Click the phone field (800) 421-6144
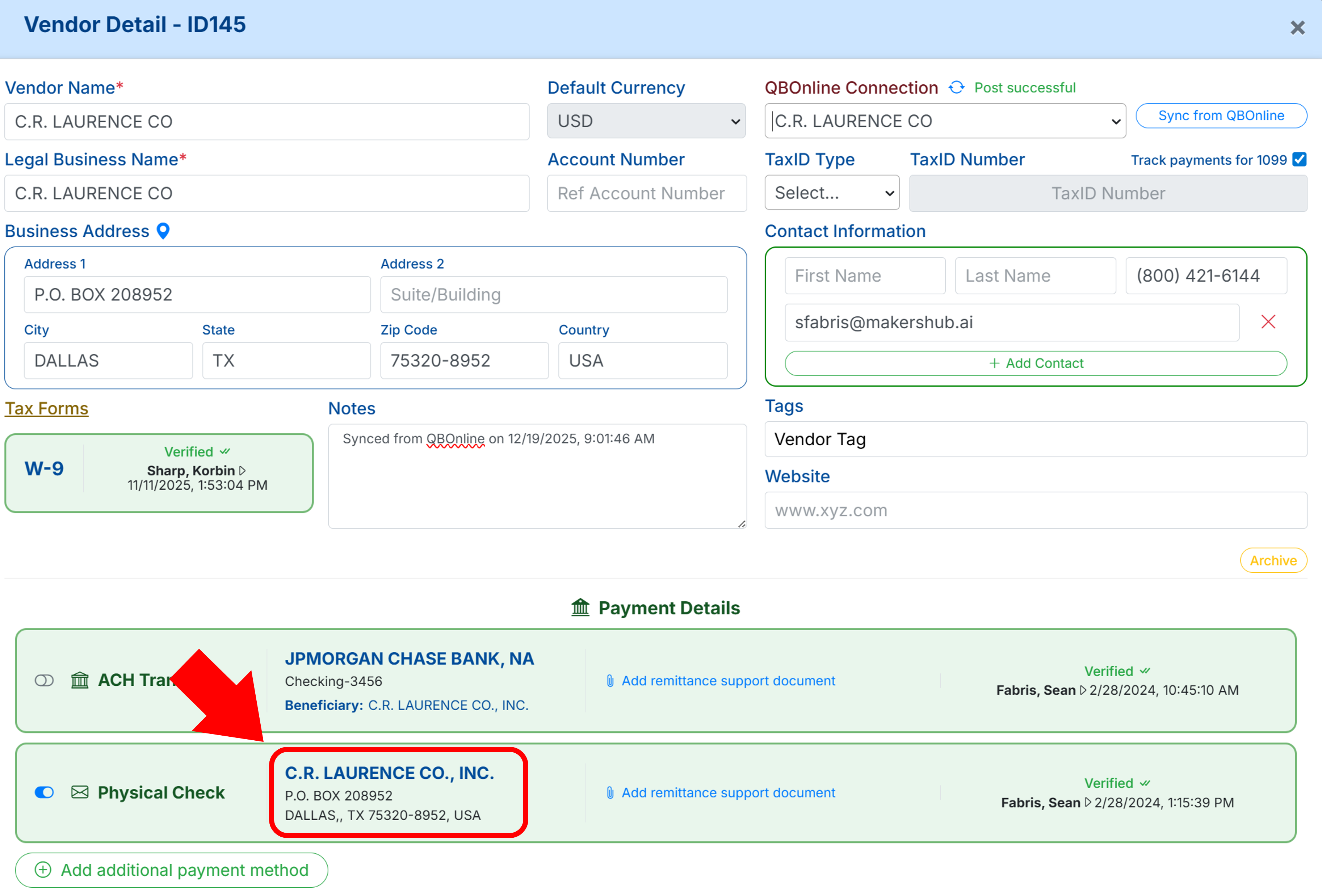1322x896 pixels. pyautogui.click(x=1206, y=276)
